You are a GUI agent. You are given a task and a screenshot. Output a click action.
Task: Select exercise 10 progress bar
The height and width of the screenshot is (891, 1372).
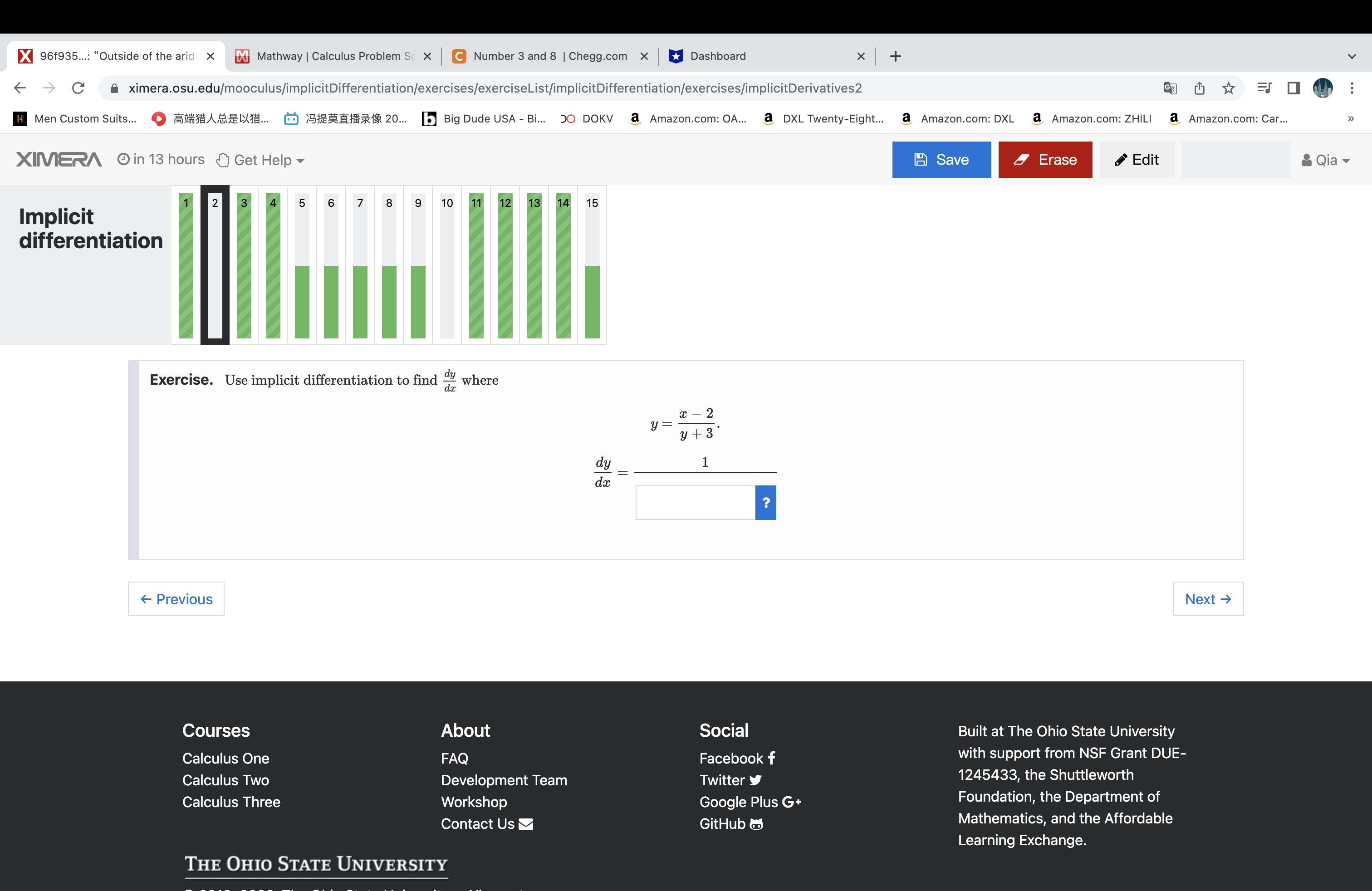pos(447,265)
